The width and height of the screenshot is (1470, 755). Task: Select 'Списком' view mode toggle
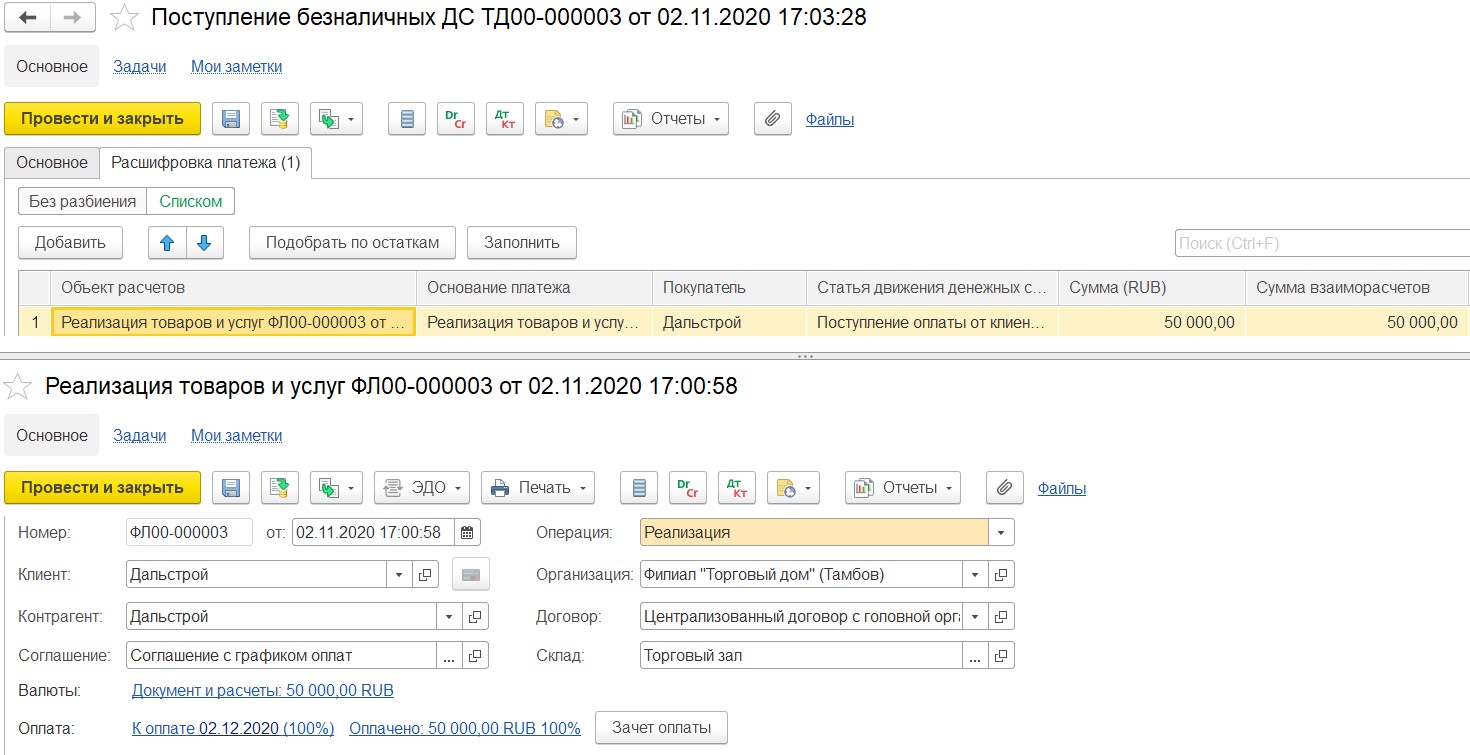pos(191,201)
